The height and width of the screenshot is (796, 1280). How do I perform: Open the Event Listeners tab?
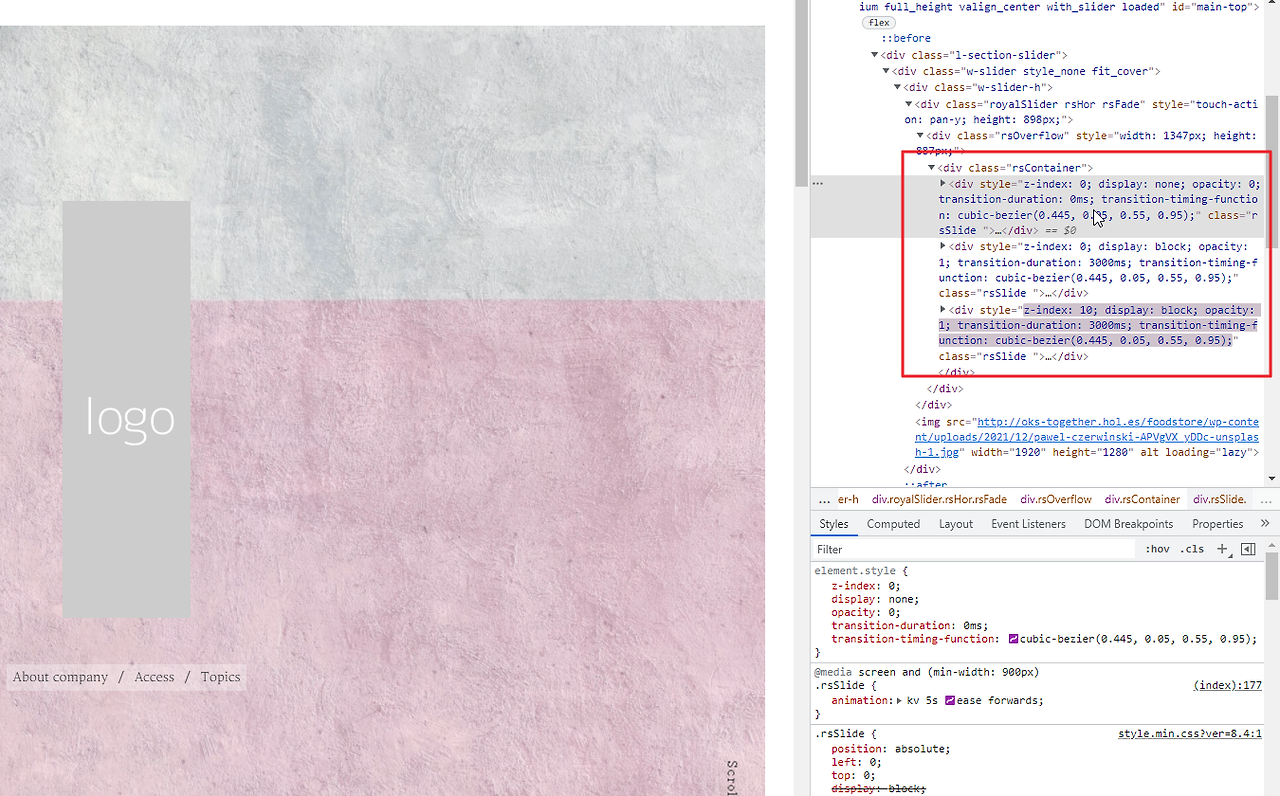[1028, 523]
